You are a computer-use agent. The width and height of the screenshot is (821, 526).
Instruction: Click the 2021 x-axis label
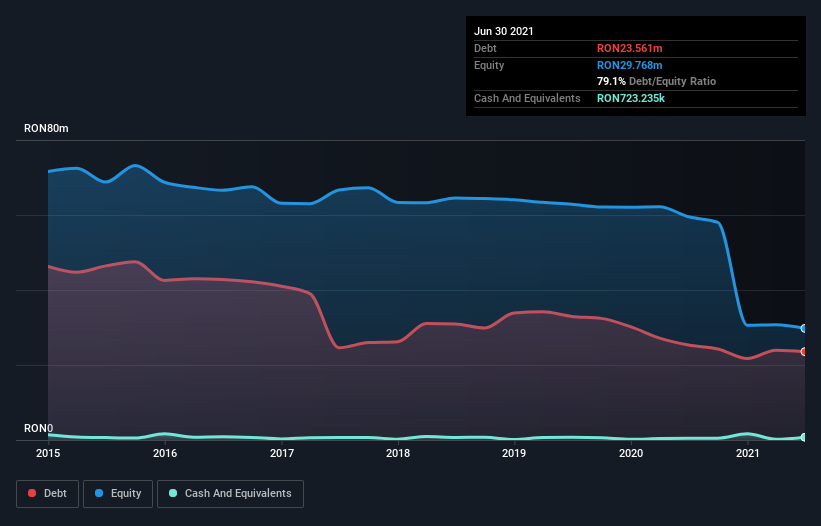click(x=748, y=453)
